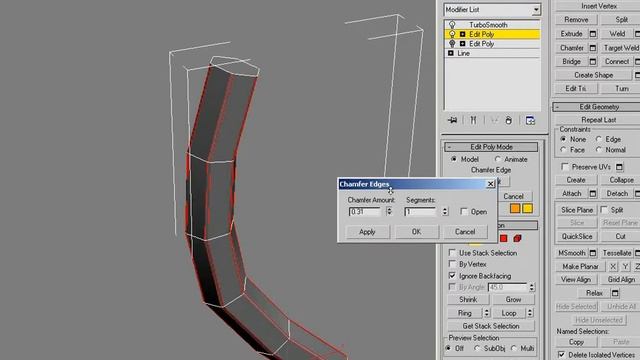Open Attach list box icon
This screenshot has width=640, height=360.
tap(593, 193)
